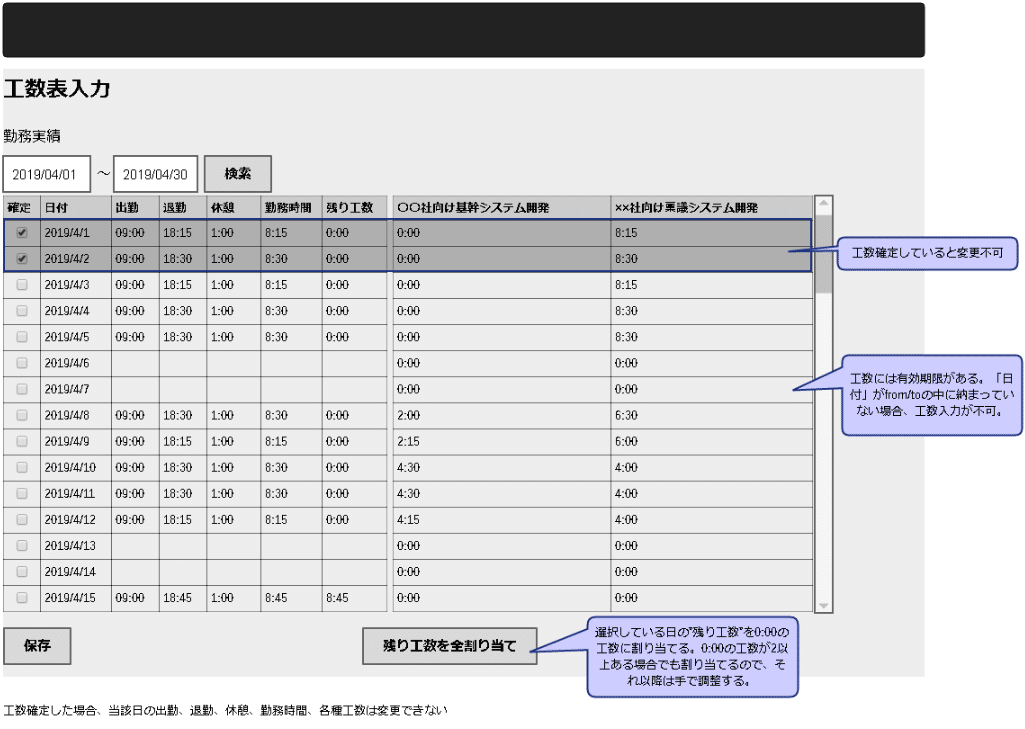
Task: Check the 確定 checkbox for 2019/4/4
Action: tap(22, 311)
